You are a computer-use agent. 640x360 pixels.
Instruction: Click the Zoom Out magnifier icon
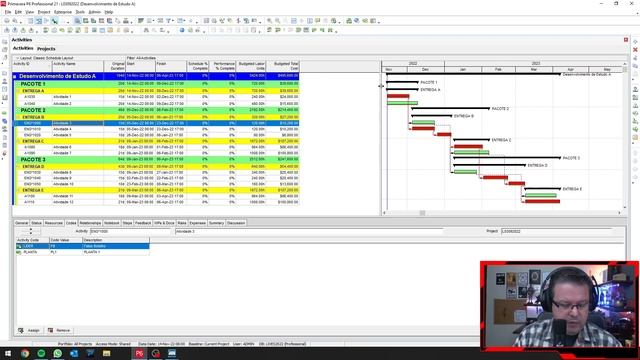click(278, 21)
